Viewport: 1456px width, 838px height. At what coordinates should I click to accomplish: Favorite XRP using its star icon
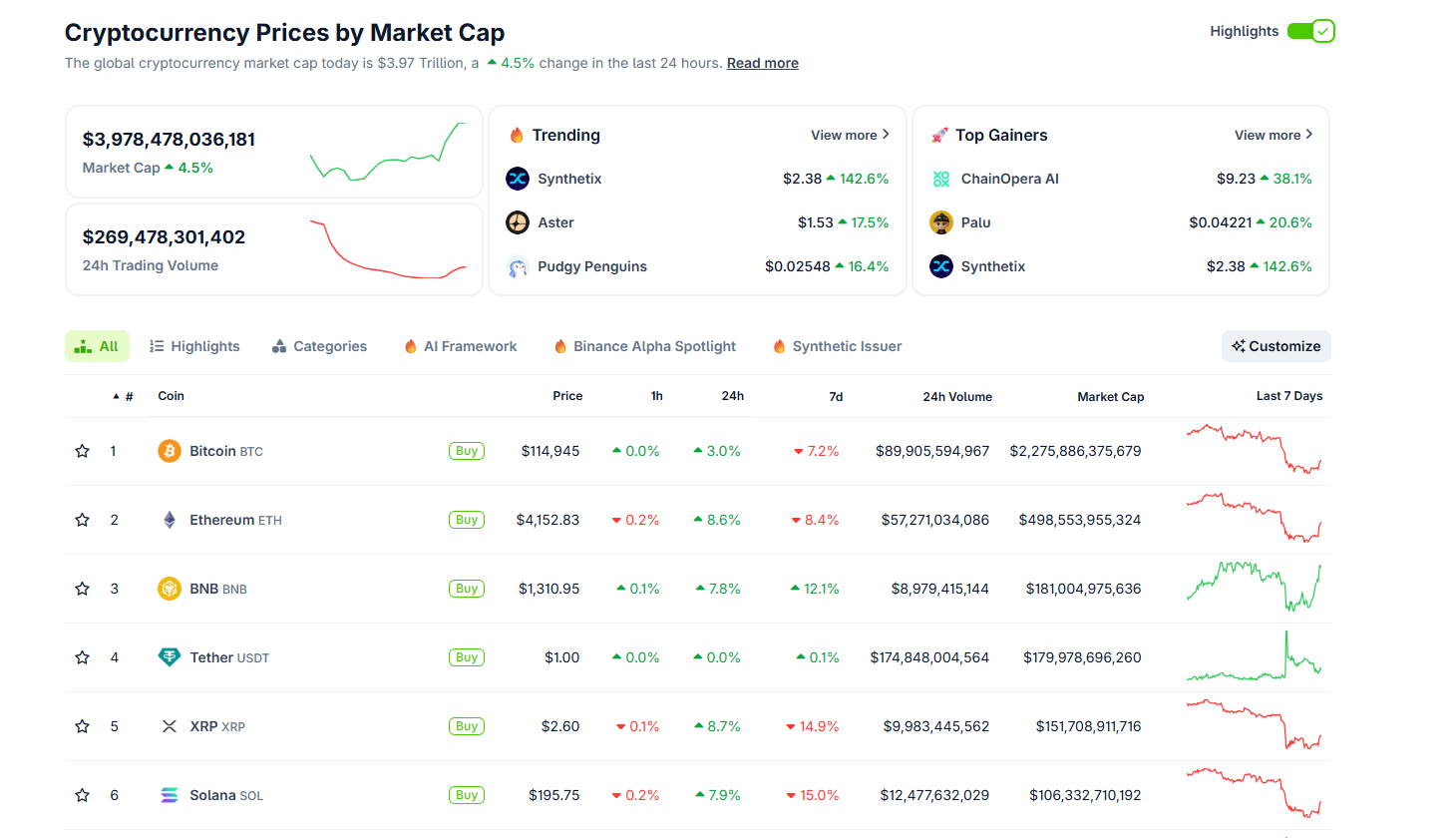[x=82, y=726]
